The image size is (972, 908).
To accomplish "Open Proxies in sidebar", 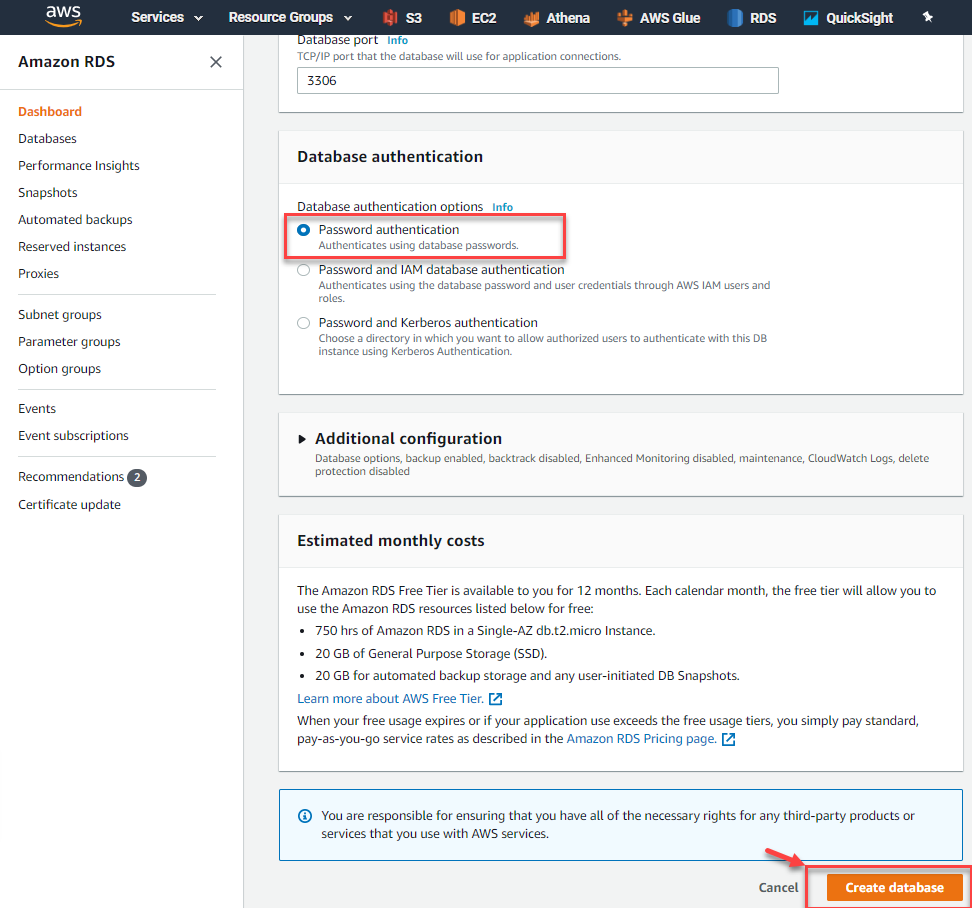I will [x=38, y=273].
